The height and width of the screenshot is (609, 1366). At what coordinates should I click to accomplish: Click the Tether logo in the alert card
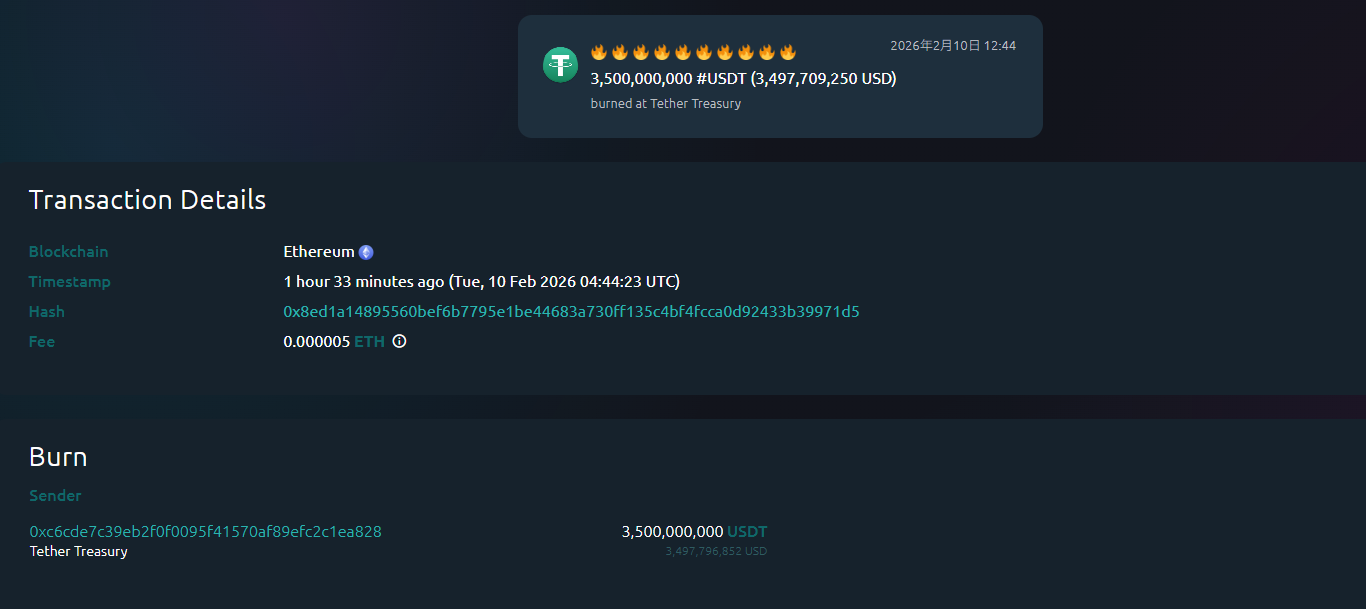[x=560, y=65]
